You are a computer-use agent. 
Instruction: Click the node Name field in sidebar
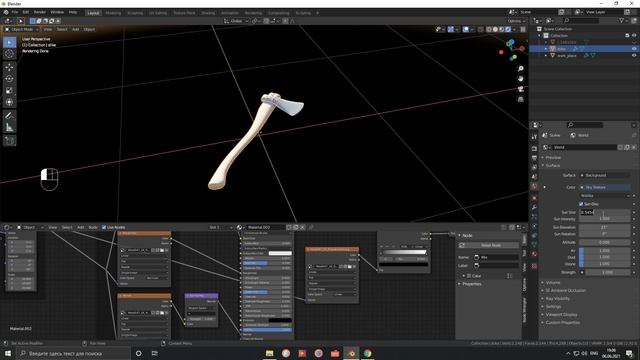point(496,258)
